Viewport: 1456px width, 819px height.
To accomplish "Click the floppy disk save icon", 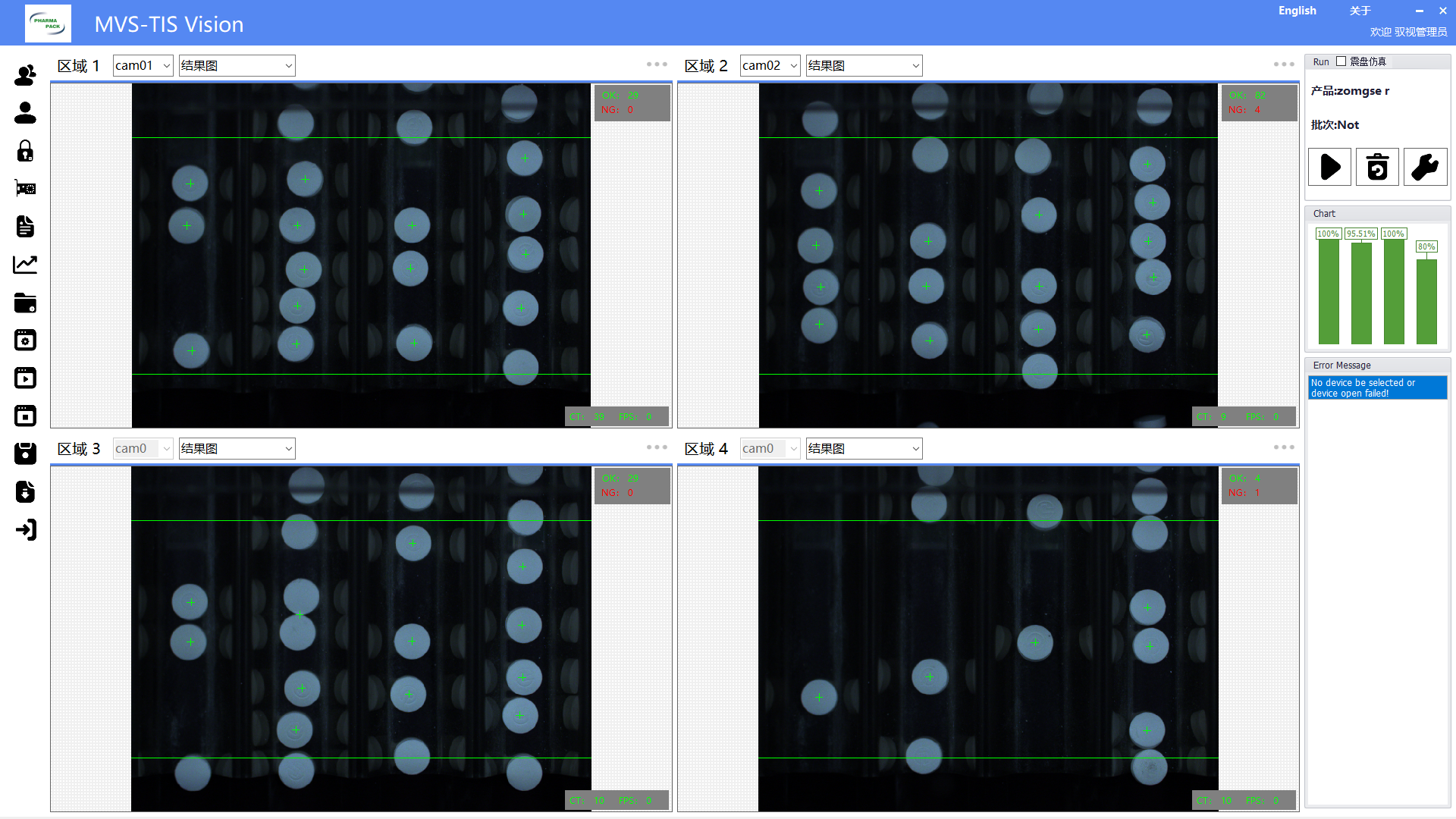I will [x=25, y=453].
